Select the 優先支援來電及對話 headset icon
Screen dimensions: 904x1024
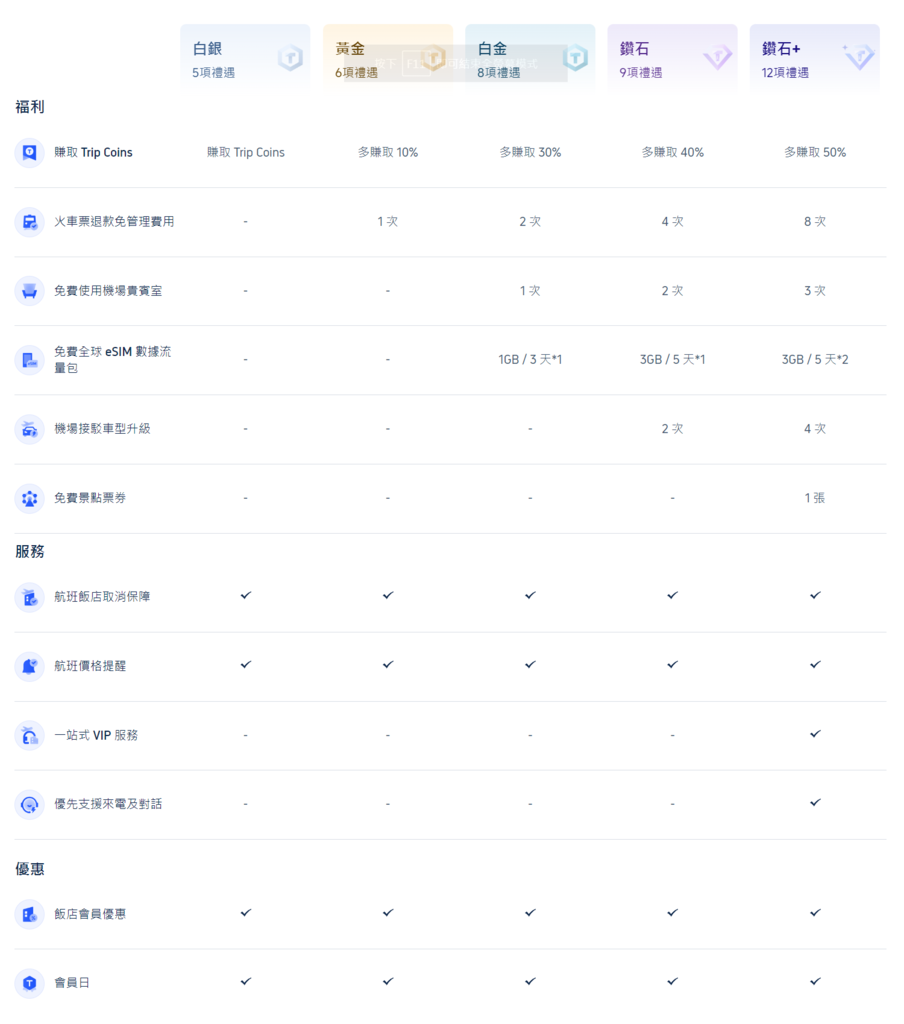point(30,803)
